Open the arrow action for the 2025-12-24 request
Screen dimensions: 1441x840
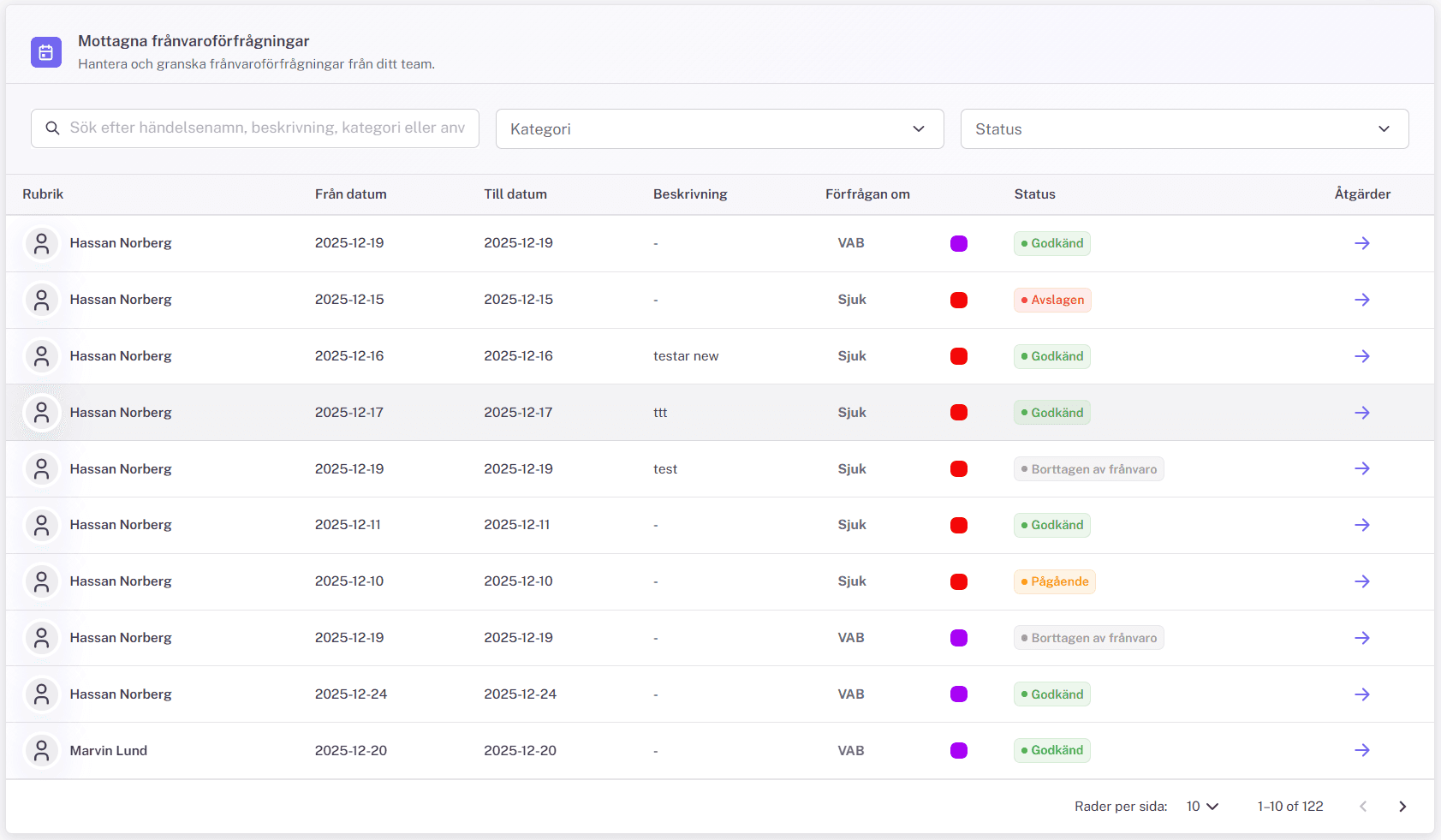[x=1361, y=694]
